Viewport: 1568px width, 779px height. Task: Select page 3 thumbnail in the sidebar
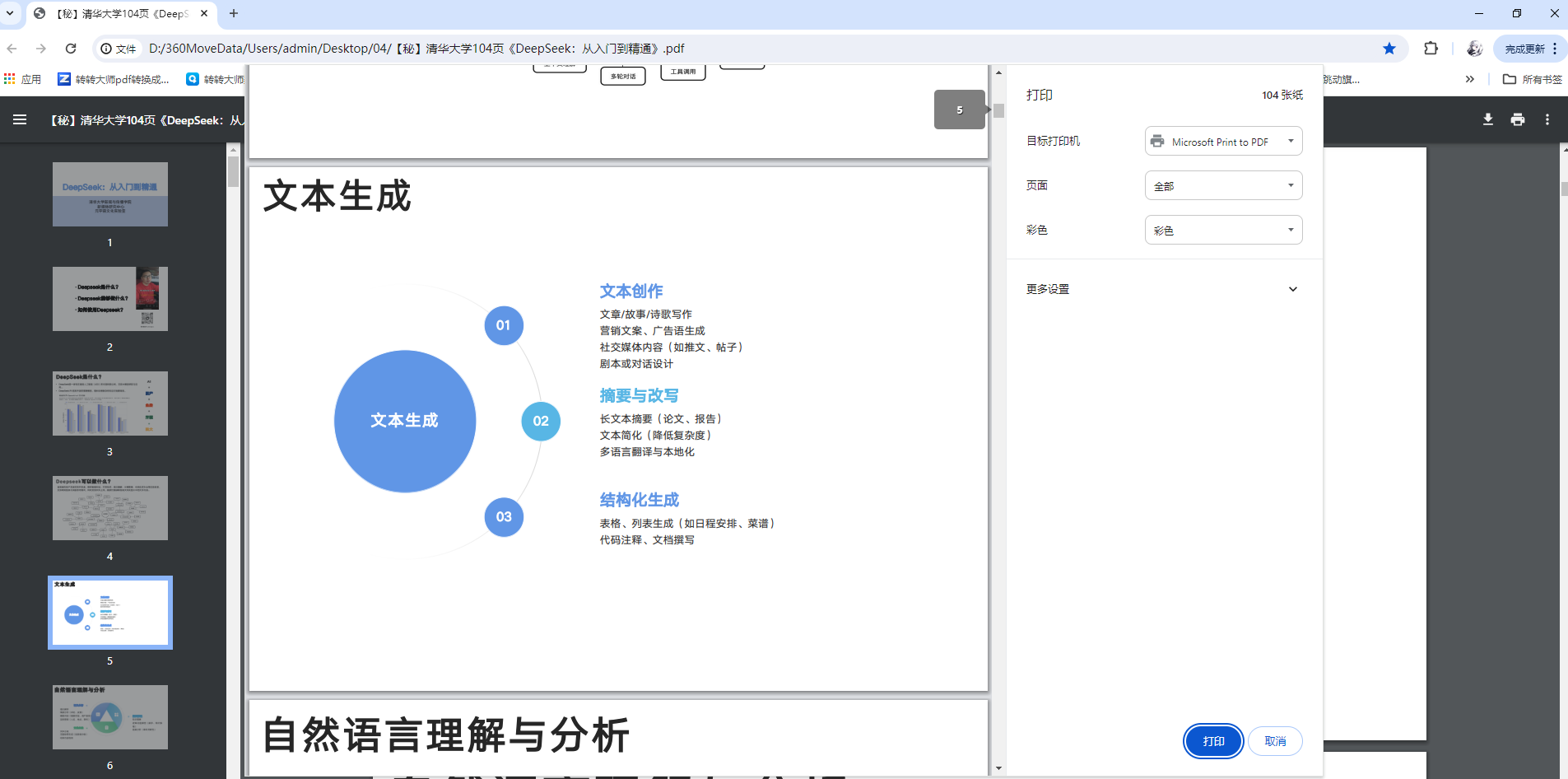click(109, 403)
